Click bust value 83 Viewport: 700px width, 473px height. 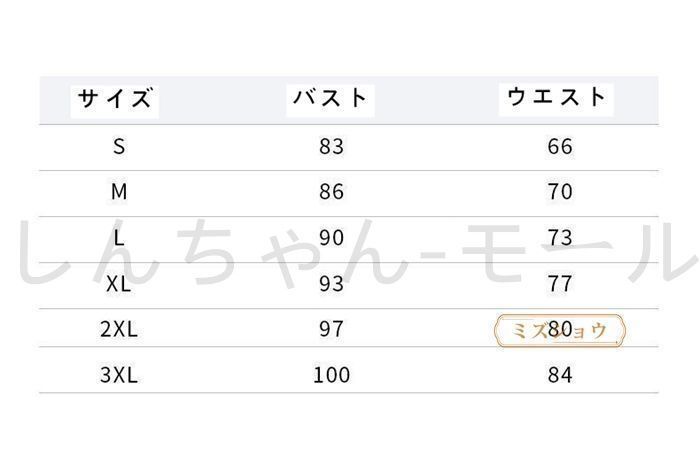(x=331, y=146)
